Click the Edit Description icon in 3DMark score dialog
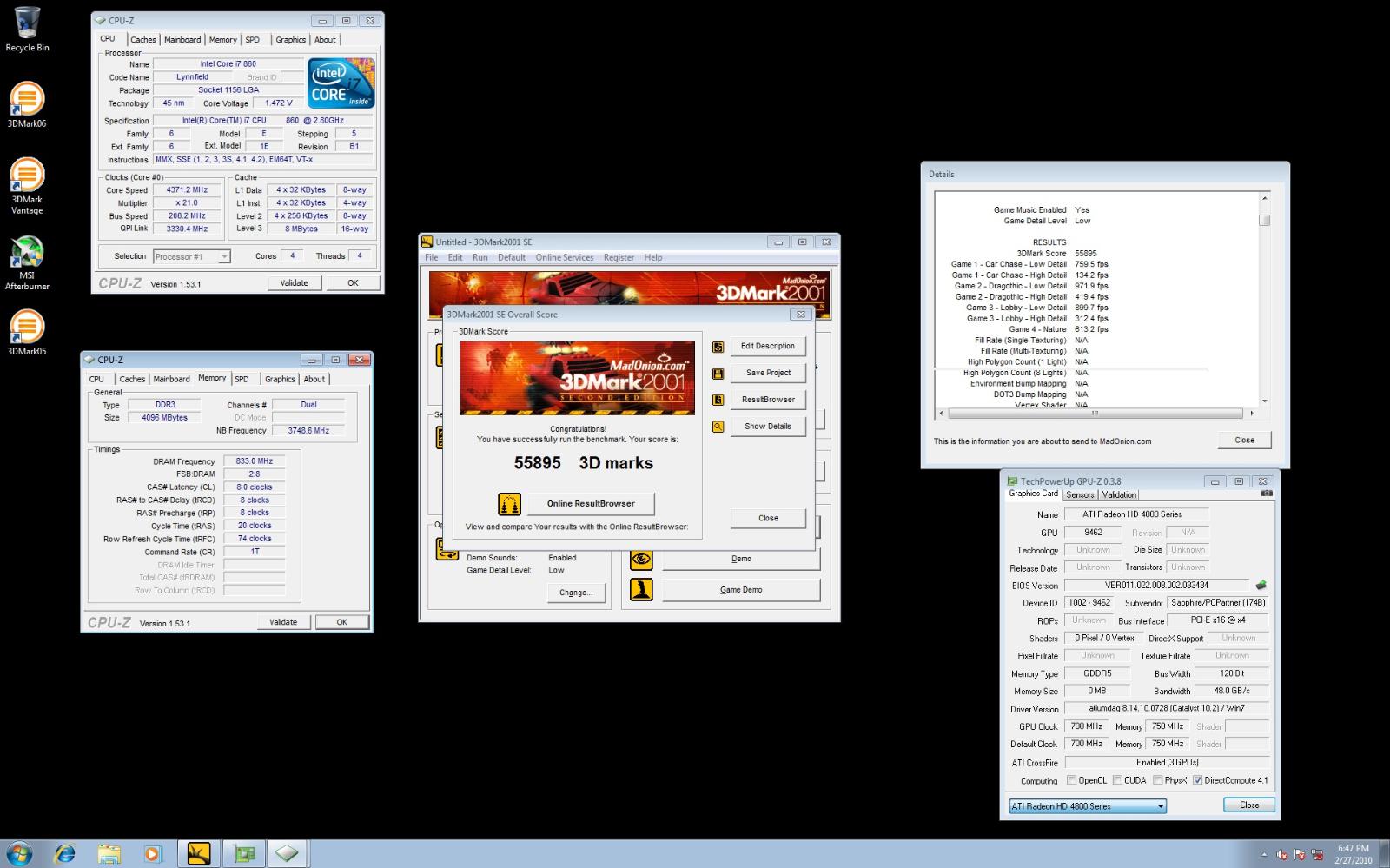This screenshot has width=1390, height=868. 718,347
